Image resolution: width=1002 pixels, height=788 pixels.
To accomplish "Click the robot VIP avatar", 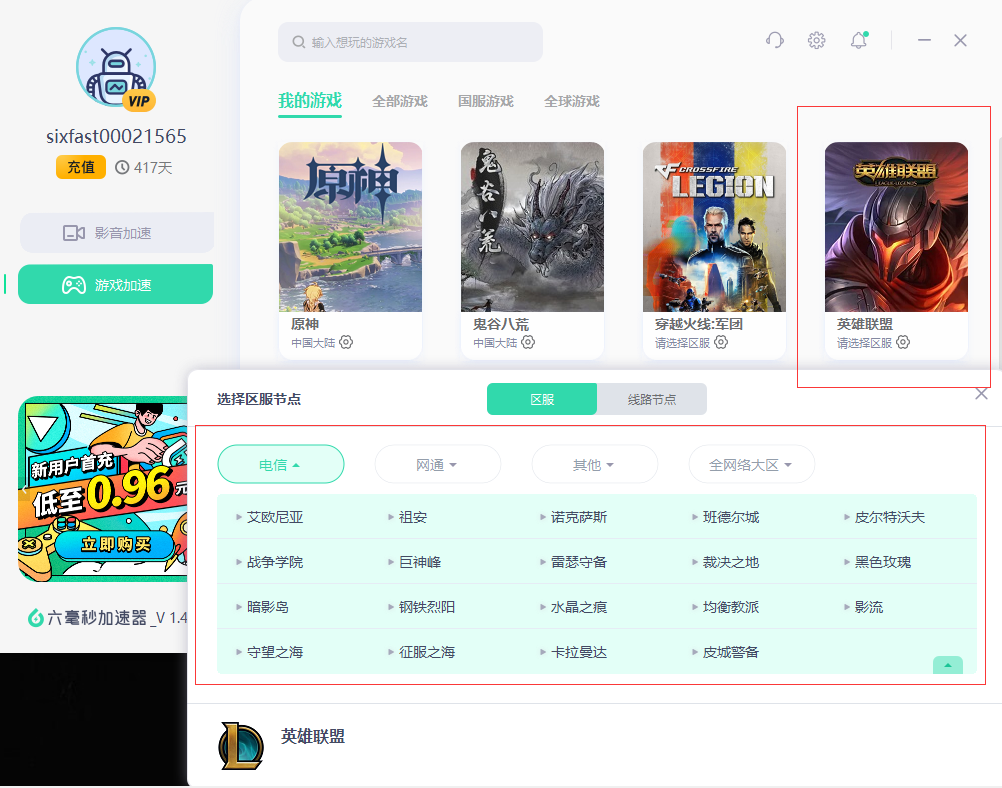I will [116, 68].
